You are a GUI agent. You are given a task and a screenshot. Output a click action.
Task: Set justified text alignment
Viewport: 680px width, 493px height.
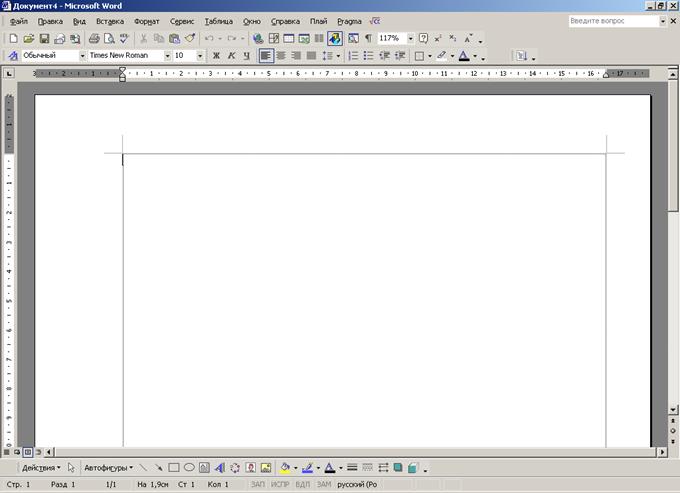pyautogui.click(x=311, y=56)
